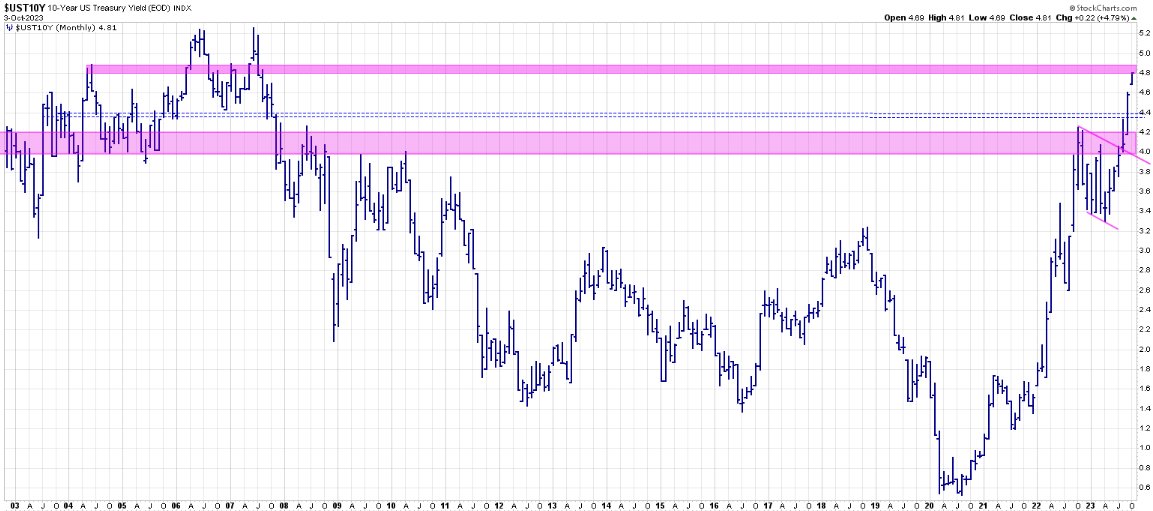Click the 3.6 label on the y-axis

point(1144,191)
